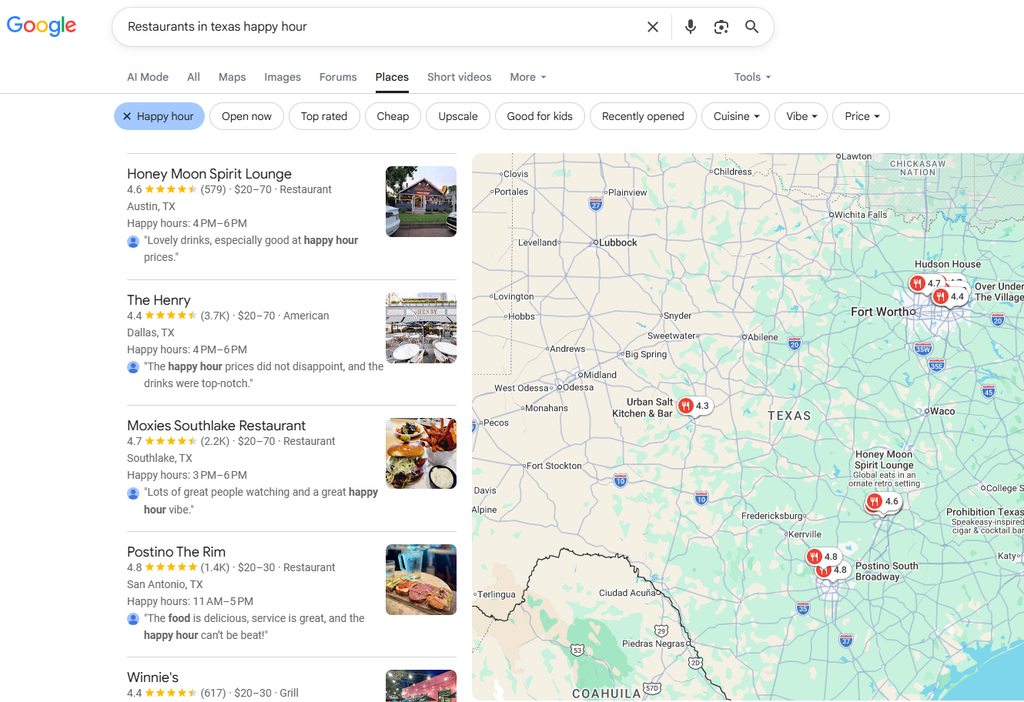
Task: Click the magnifying glass search icon
Action: 752,27
